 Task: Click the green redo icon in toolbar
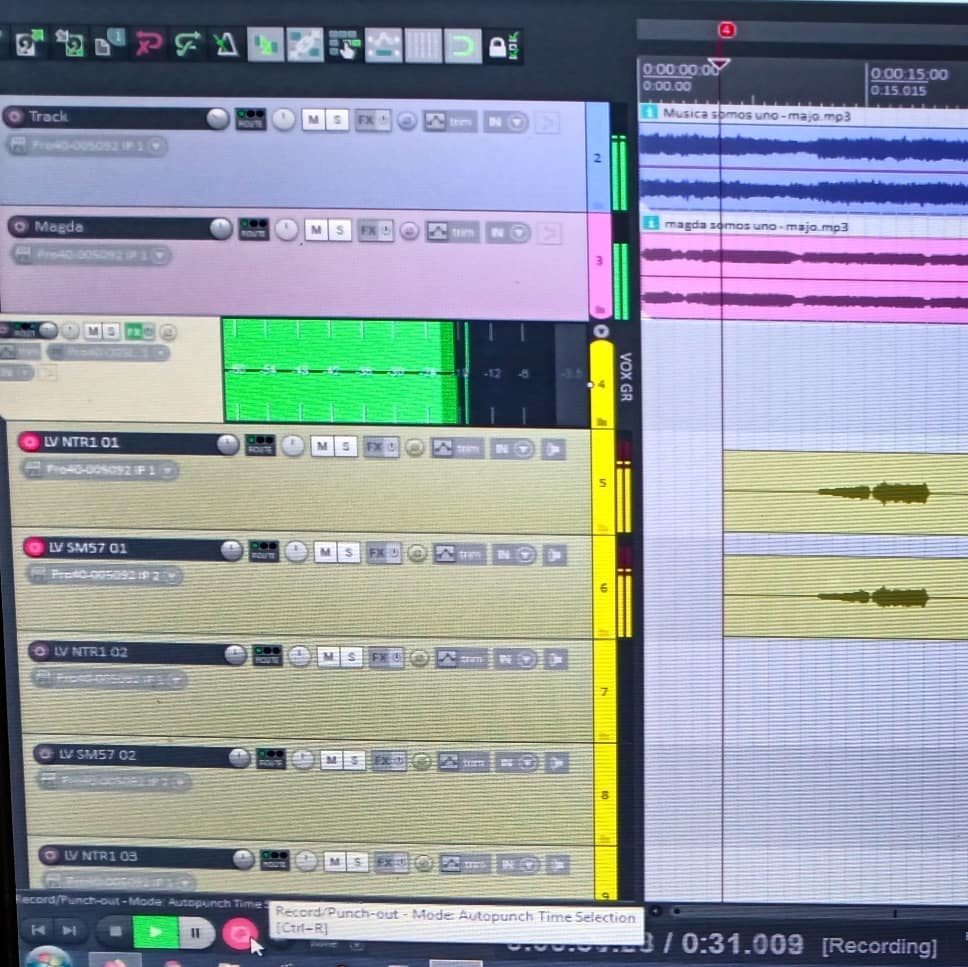pyautogui.click(x=186, y=45)
